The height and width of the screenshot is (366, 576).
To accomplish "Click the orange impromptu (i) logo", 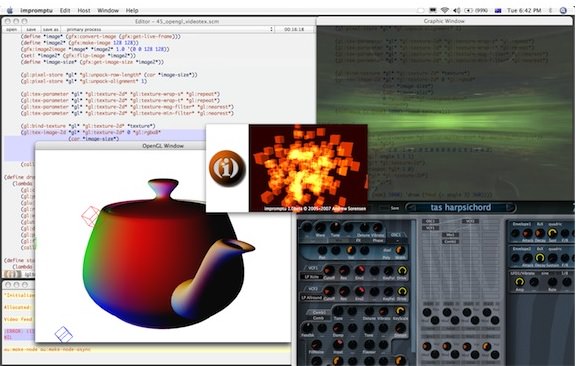I will click(227, 168).
